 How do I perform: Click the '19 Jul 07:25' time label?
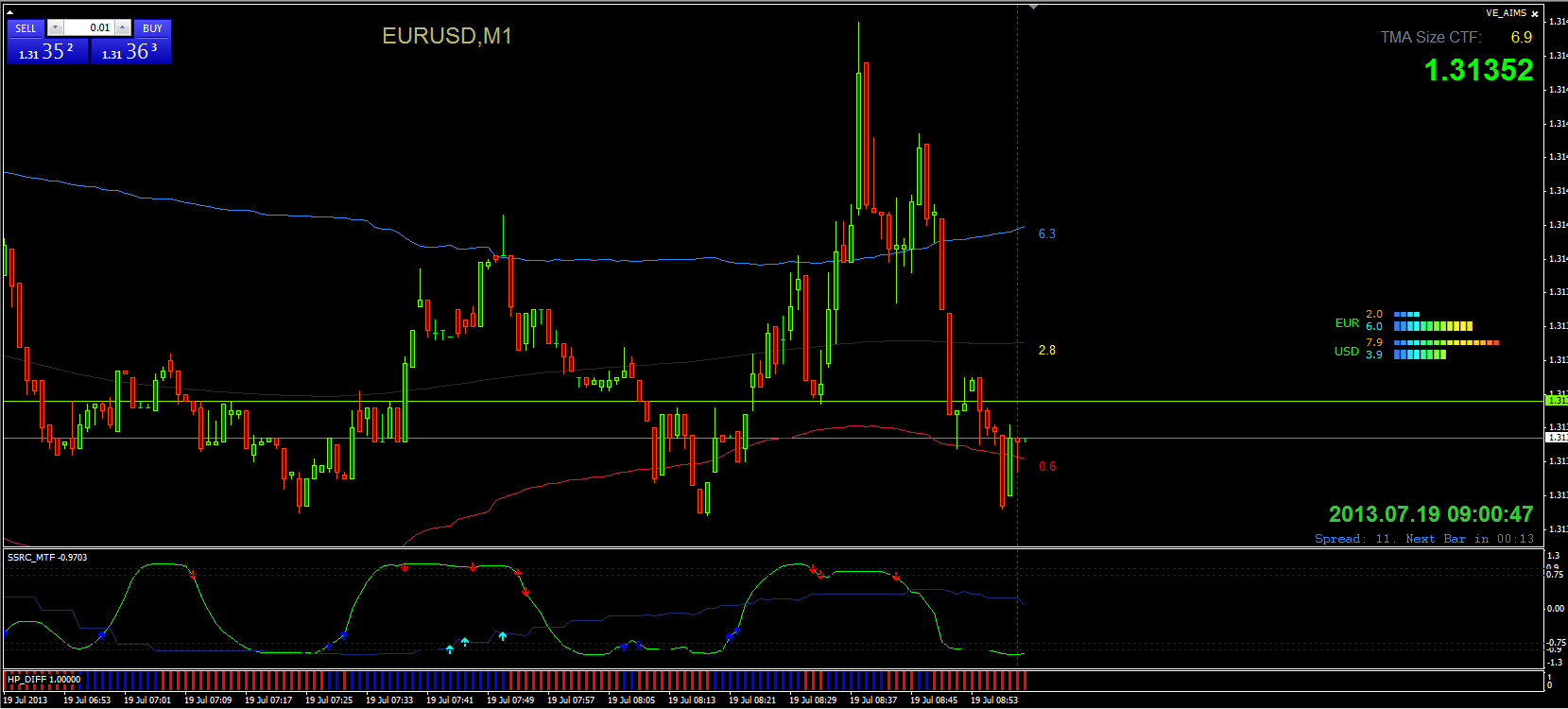(x=329, y=700)
